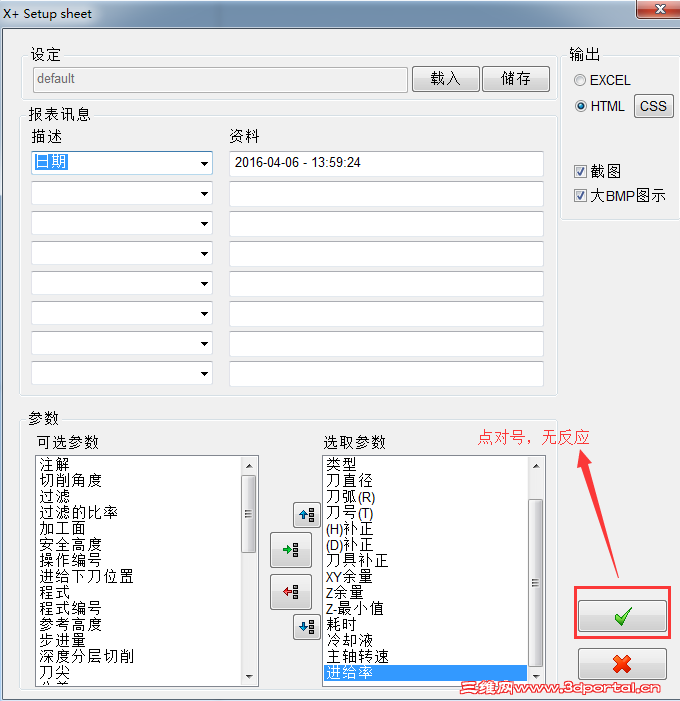
Task: Click scroll-up arrow of 可选参数 list
Action: click(x=249, y=466)
